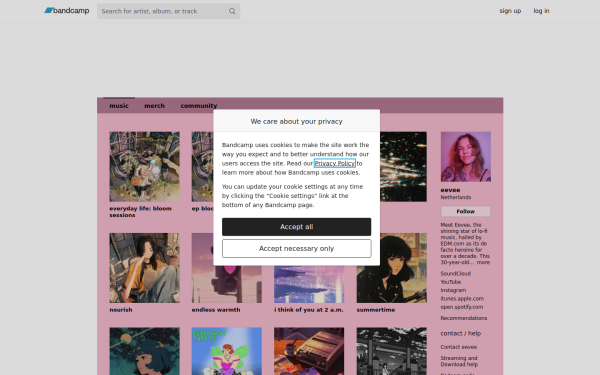This screenshot has width=600, height=375.
Task: Open the itunes.apple.com link
Action: tap(462, 298)
